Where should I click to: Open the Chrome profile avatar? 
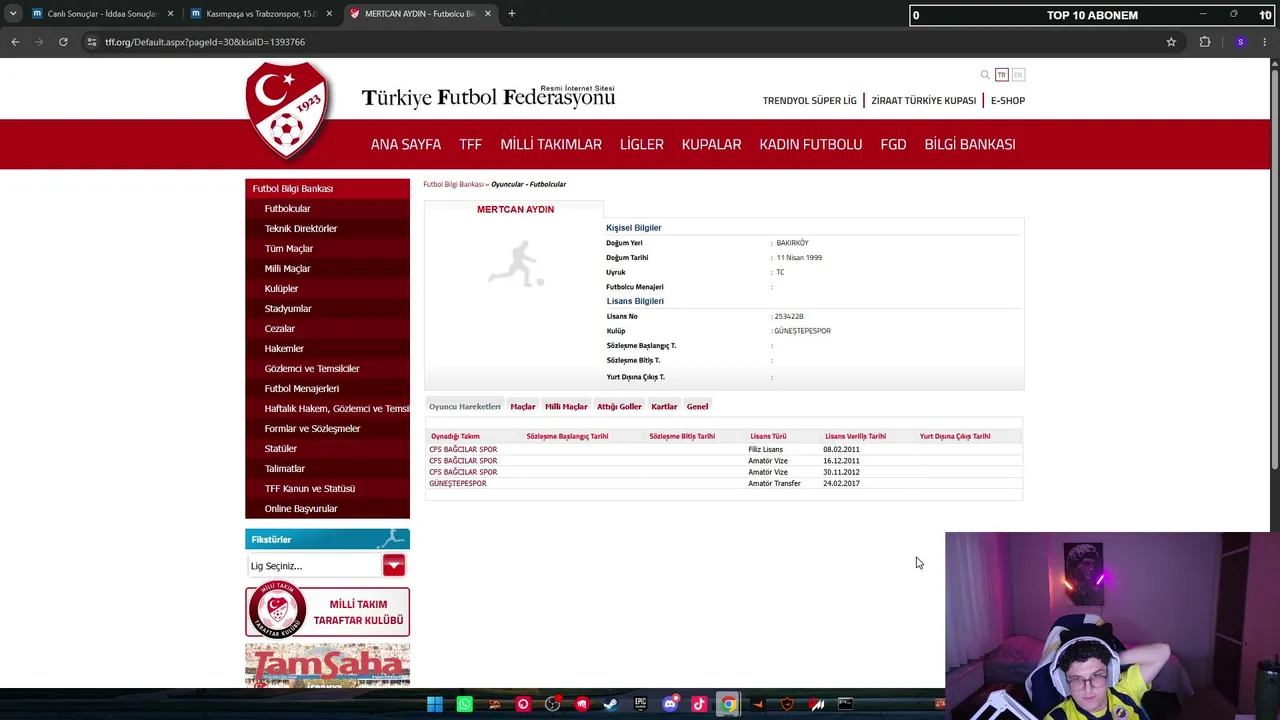(x=1240, y=42)
